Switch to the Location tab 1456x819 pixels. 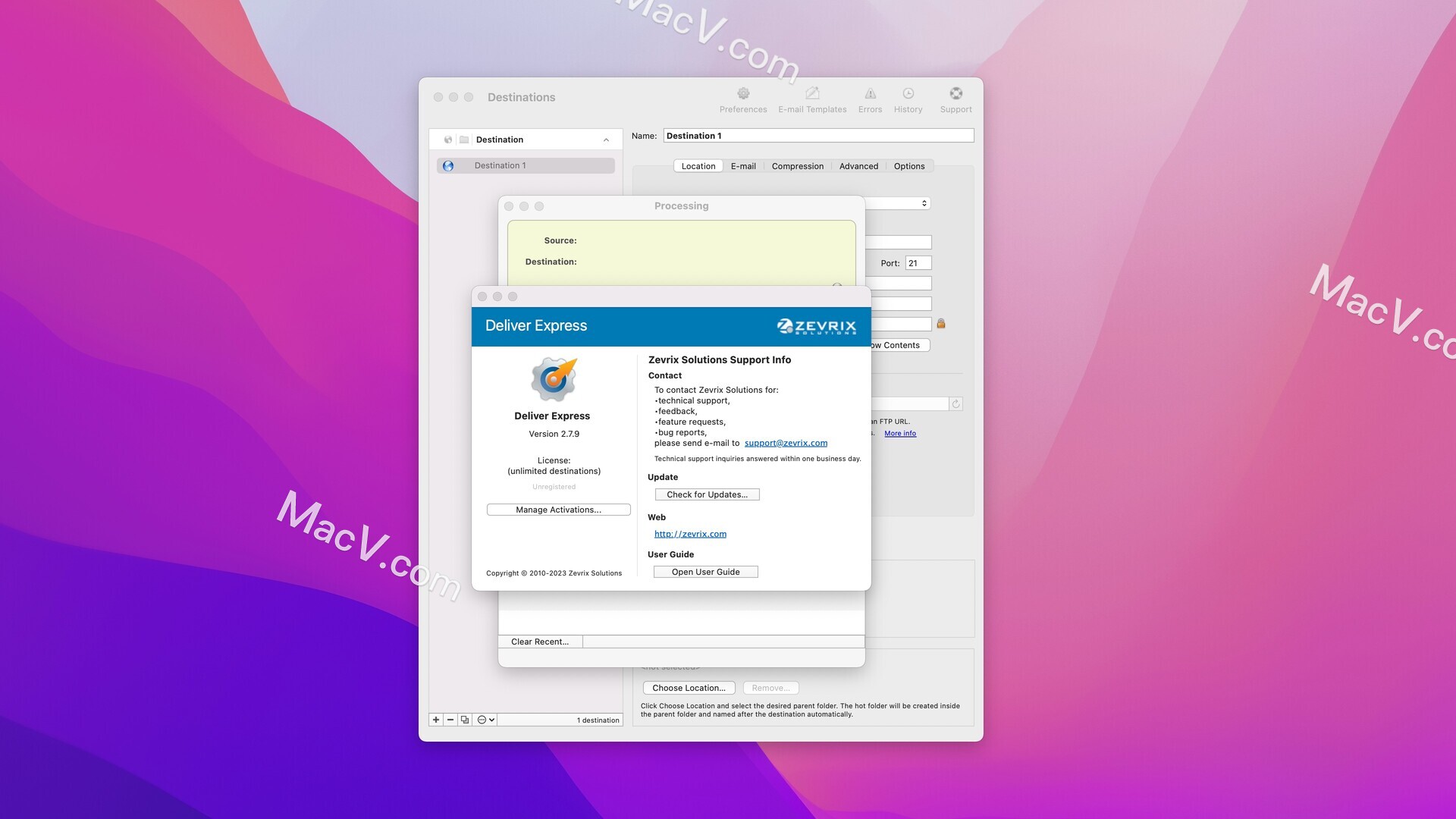coord(698,166)
